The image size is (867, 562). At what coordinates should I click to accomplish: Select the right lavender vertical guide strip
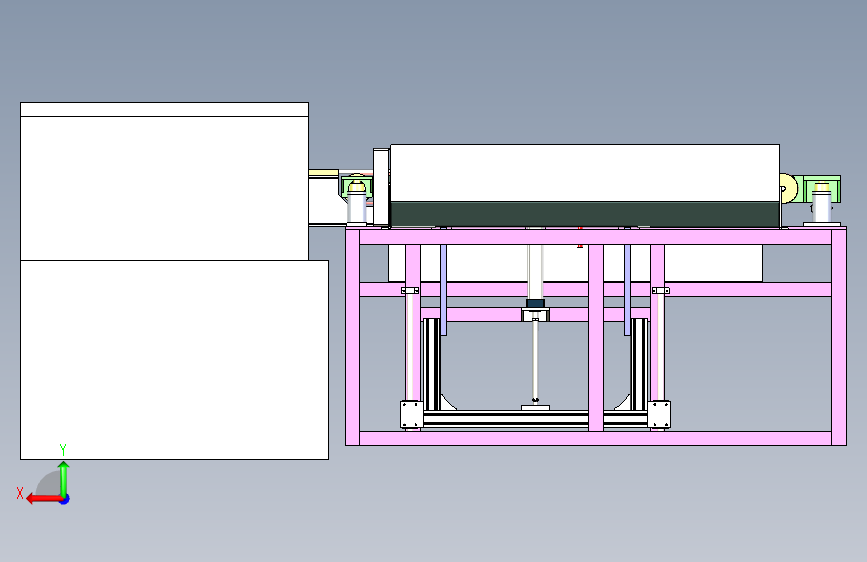(628, 290)
